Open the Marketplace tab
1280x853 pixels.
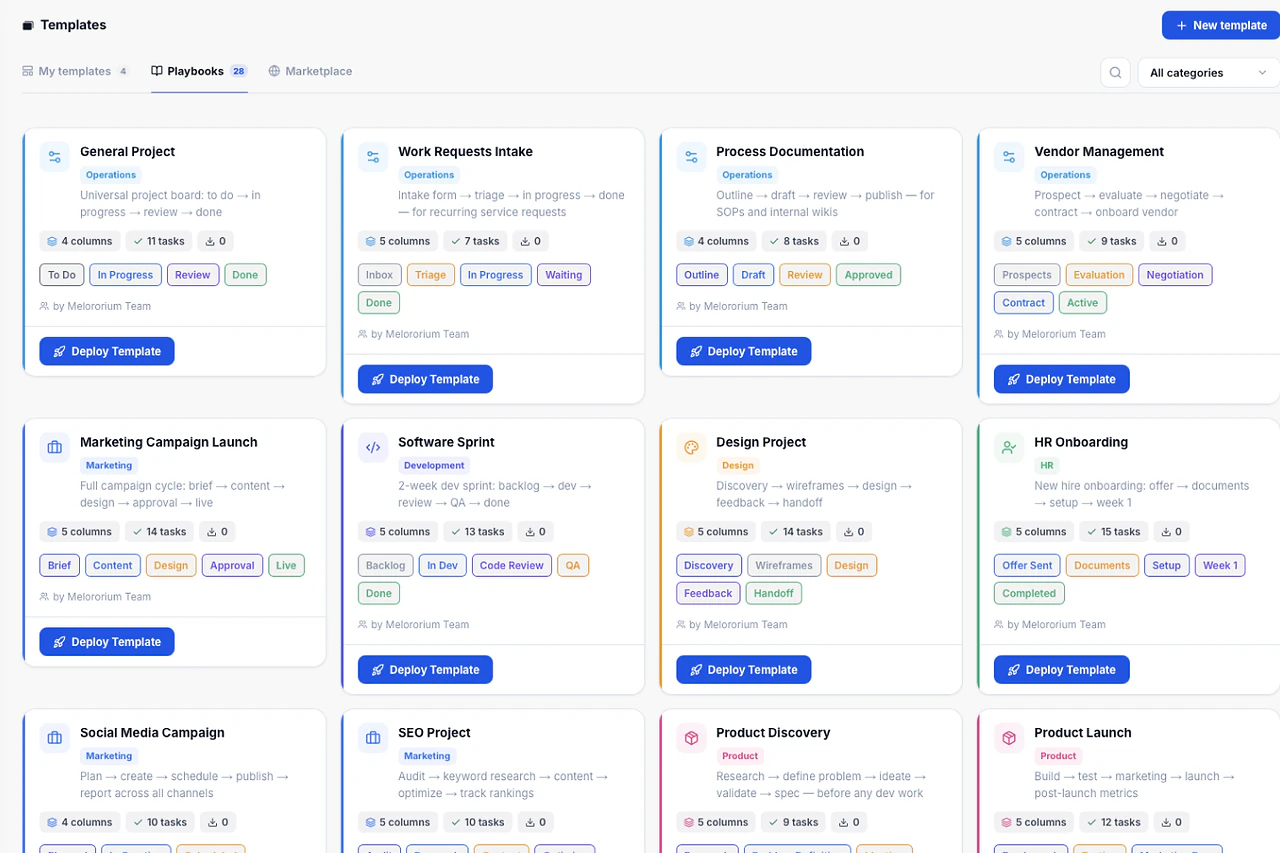(310, 71)
